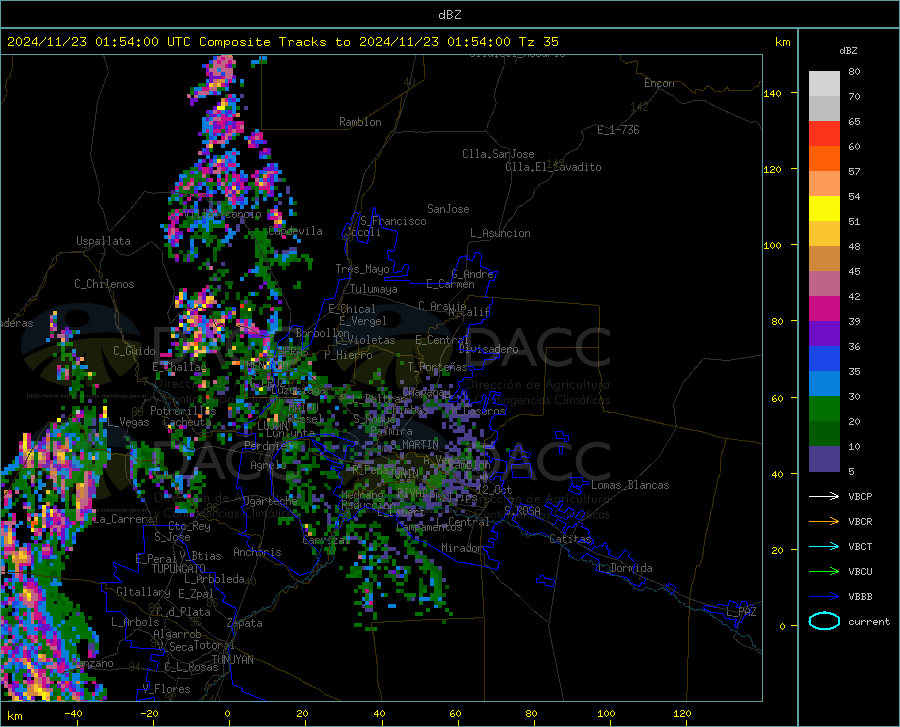
Task: Pick the slate purple 5-10 dBZ swatch
Action: click(x=824, y=458)
